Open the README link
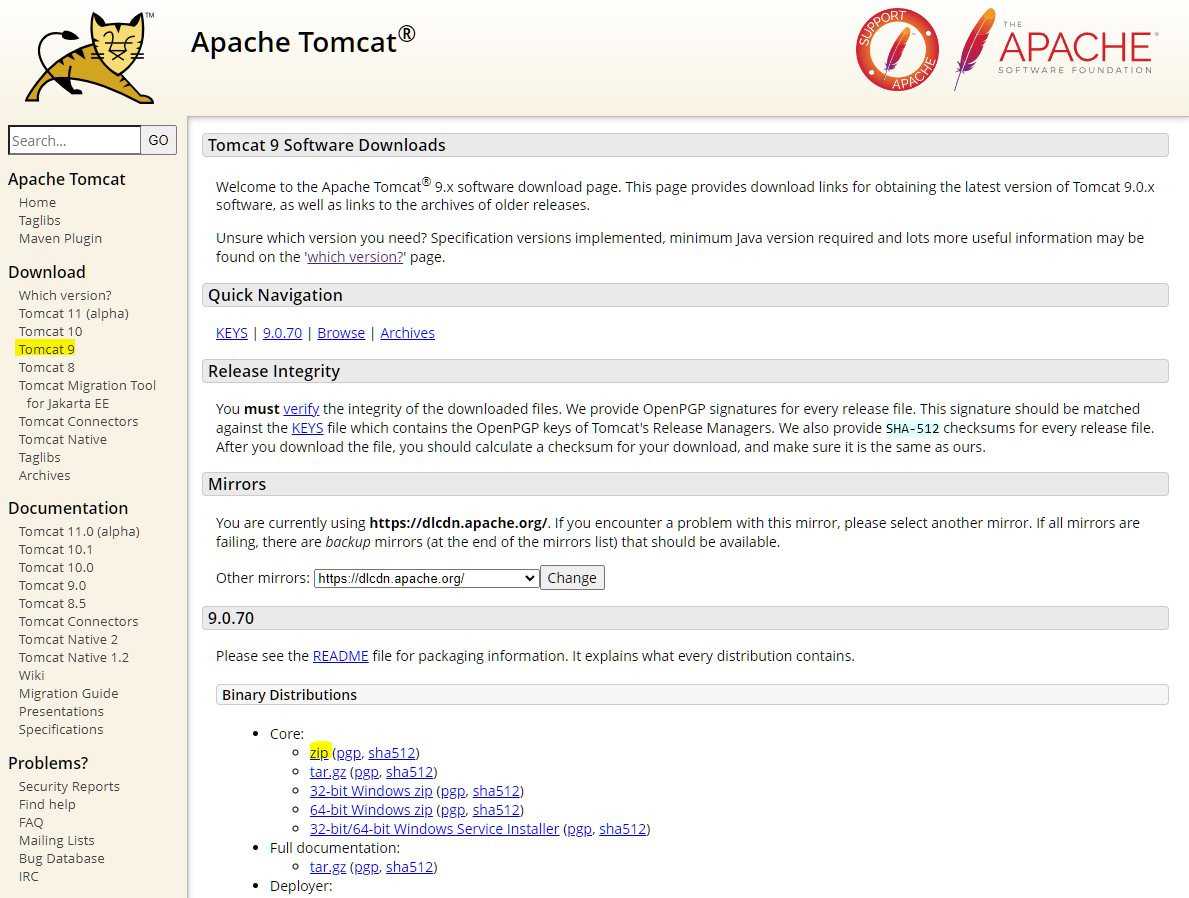This screenshot has height=898, width=1189. tap(340, 656)
